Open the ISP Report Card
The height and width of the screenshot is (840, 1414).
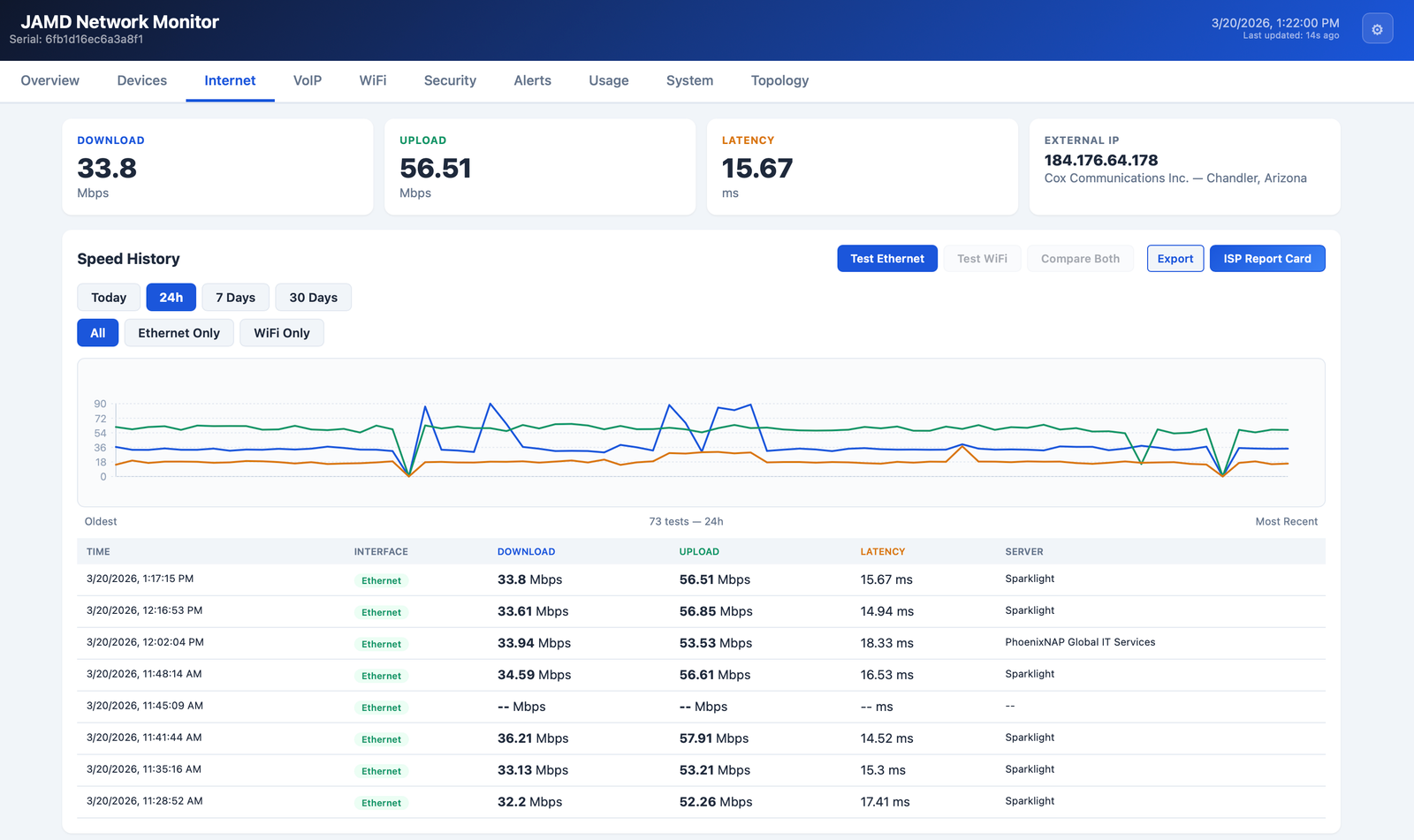[1266, 259]
